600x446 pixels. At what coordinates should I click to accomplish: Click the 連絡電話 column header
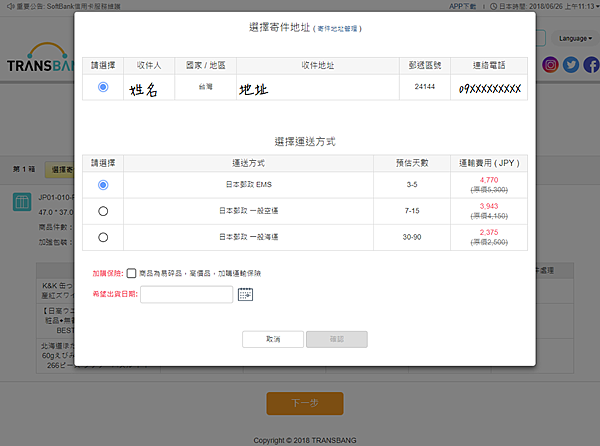[x=489, y=65]
